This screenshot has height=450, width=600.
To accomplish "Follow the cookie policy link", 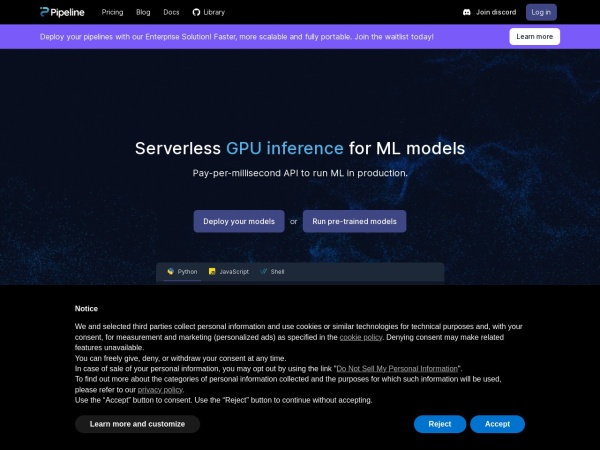I will pyautogui.click(x=360, y=337).
